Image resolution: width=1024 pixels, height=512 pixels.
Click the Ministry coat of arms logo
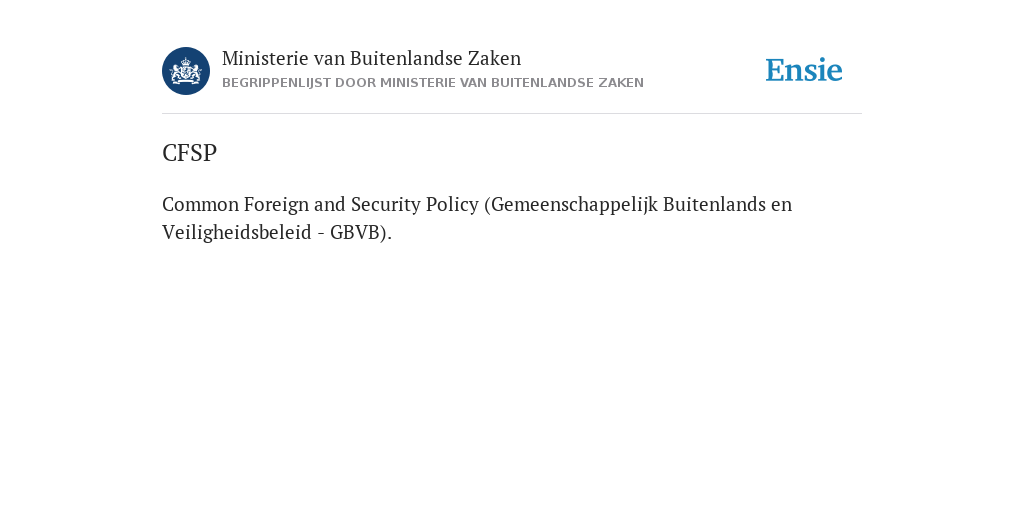click(x=186, y=71)
